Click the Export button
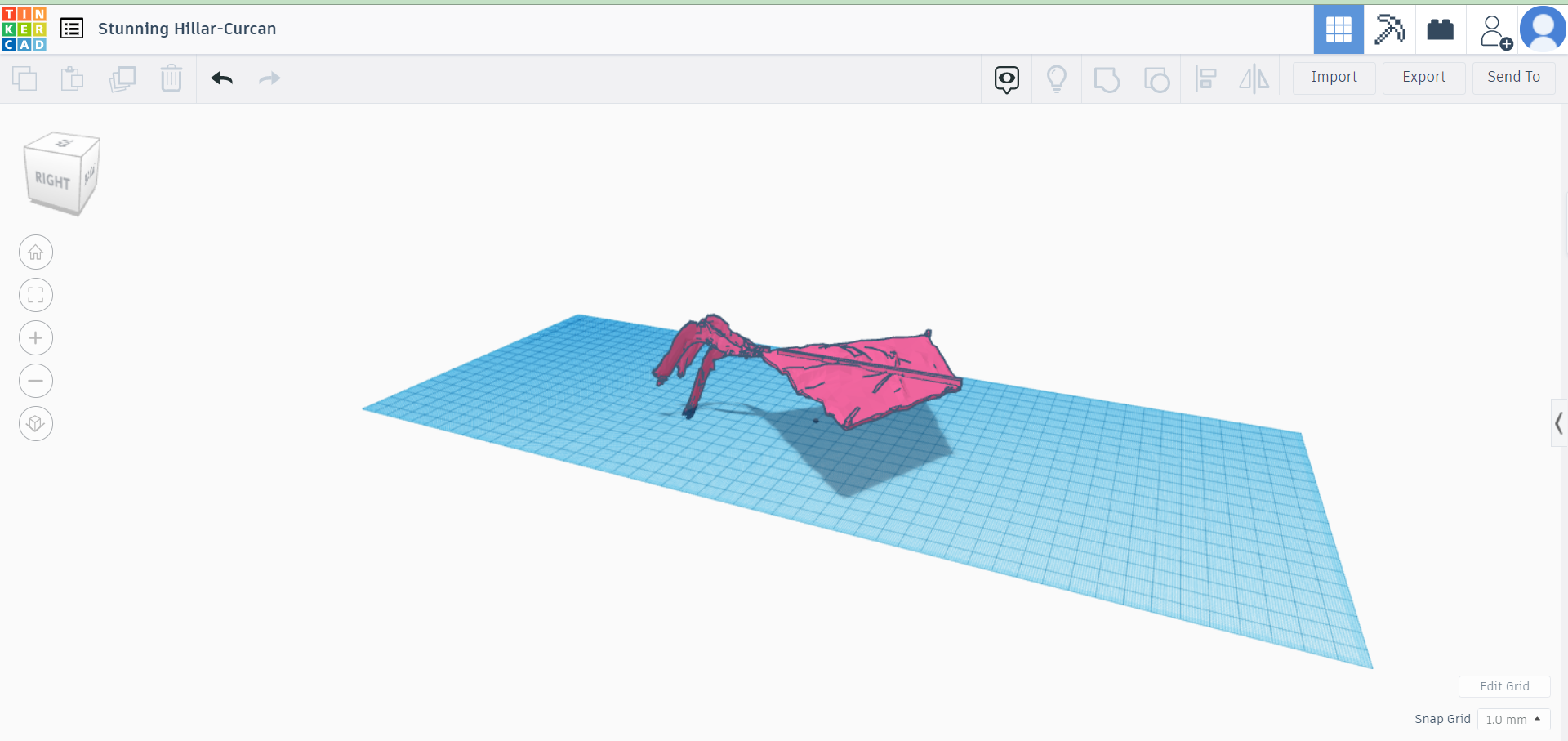This screenshot has width=1568, height=741. pyautogui.click(x=1424, y=78)
